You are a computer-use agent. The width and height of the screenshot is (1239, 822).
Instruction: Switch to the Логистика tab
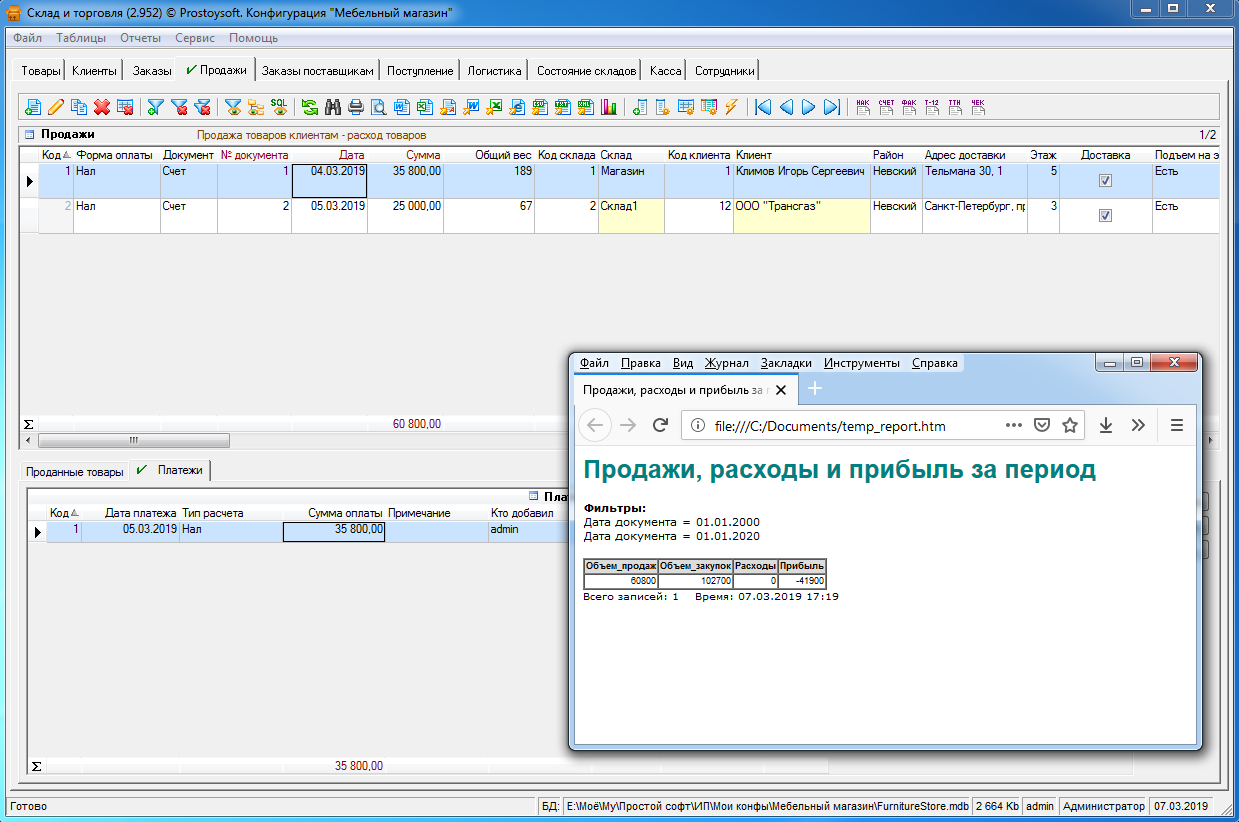coord(495,71)
